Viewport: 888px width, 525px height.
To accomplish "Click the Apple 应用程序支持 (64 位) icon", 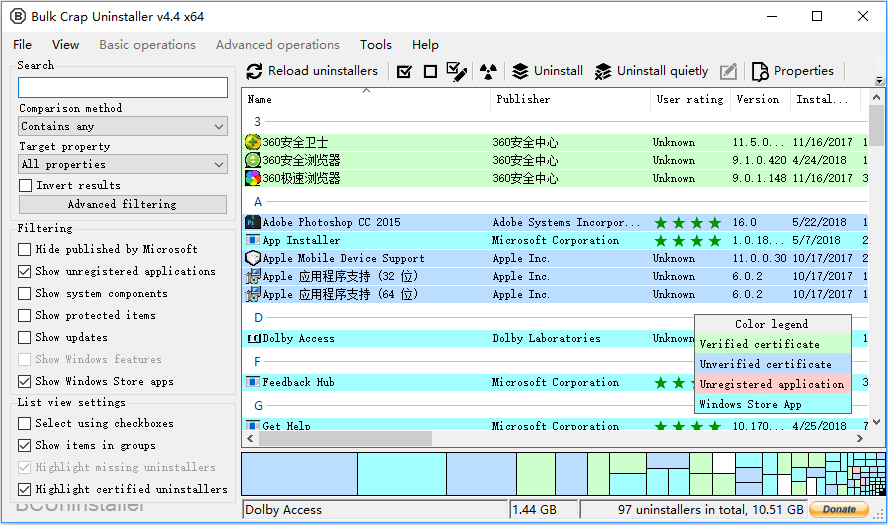I will [x=253, y=294].
